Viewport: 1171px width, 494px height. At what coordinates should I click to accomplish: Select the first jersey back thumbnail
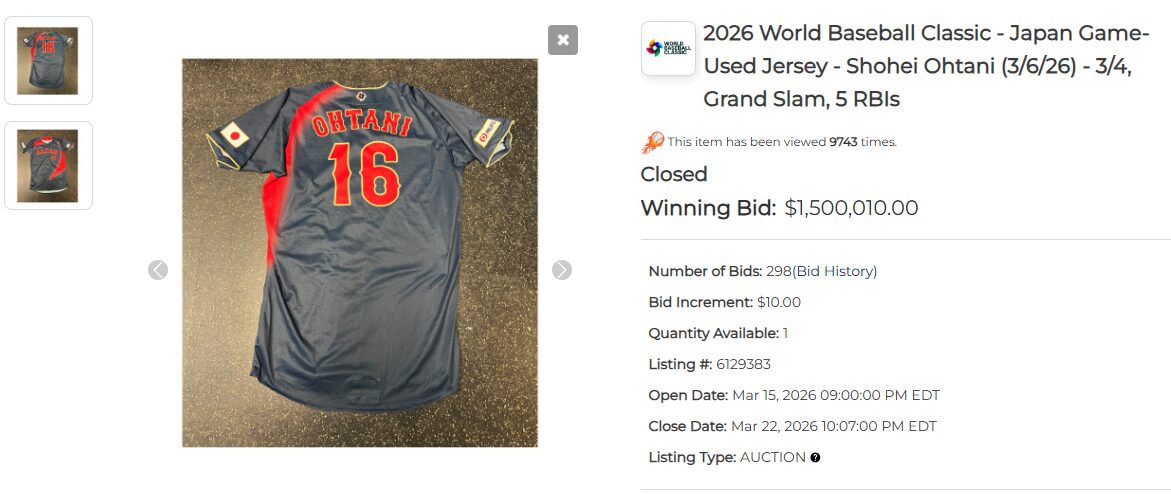click(x=48, y=60)
